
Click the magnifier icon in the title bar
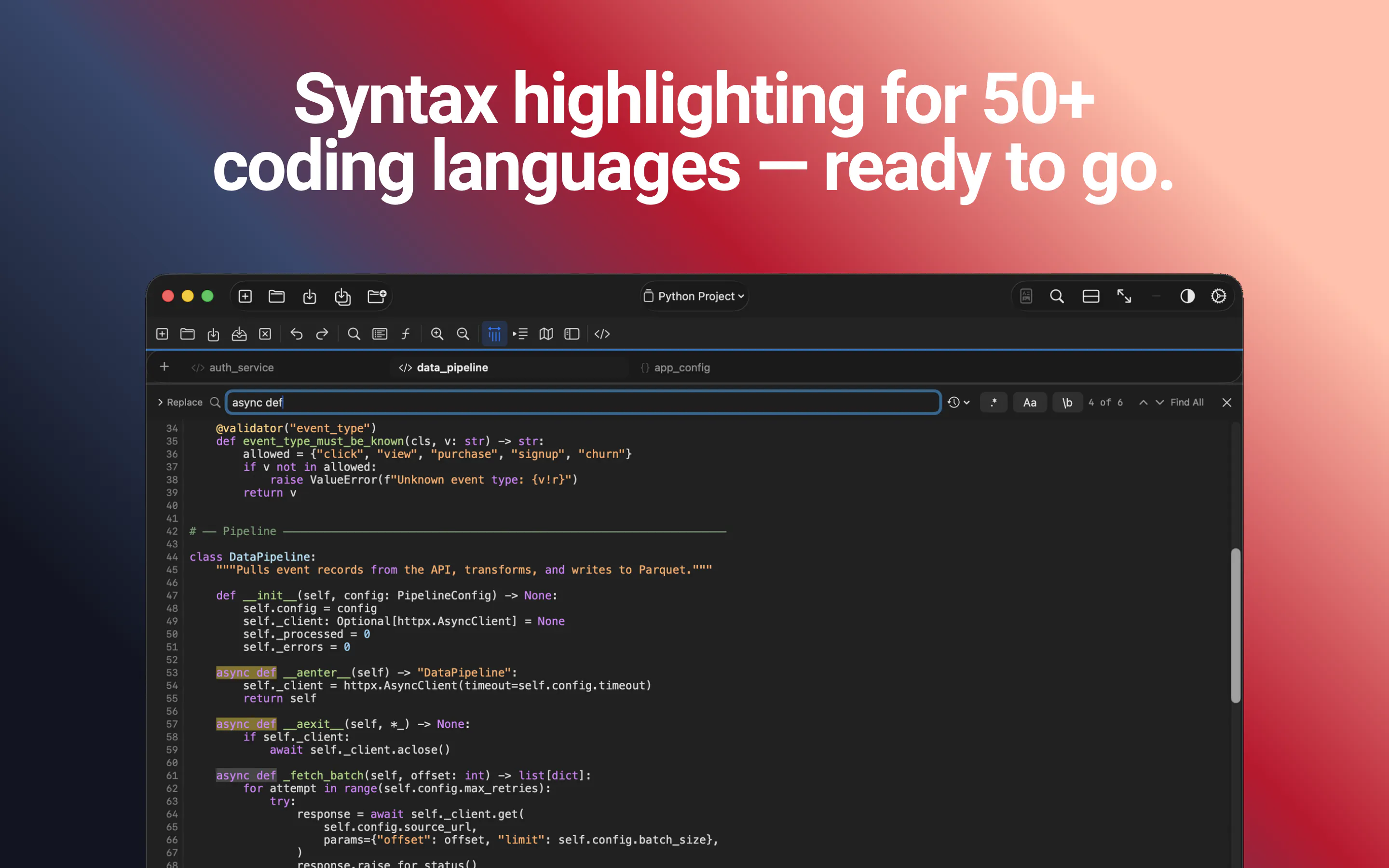(1057, 296)
